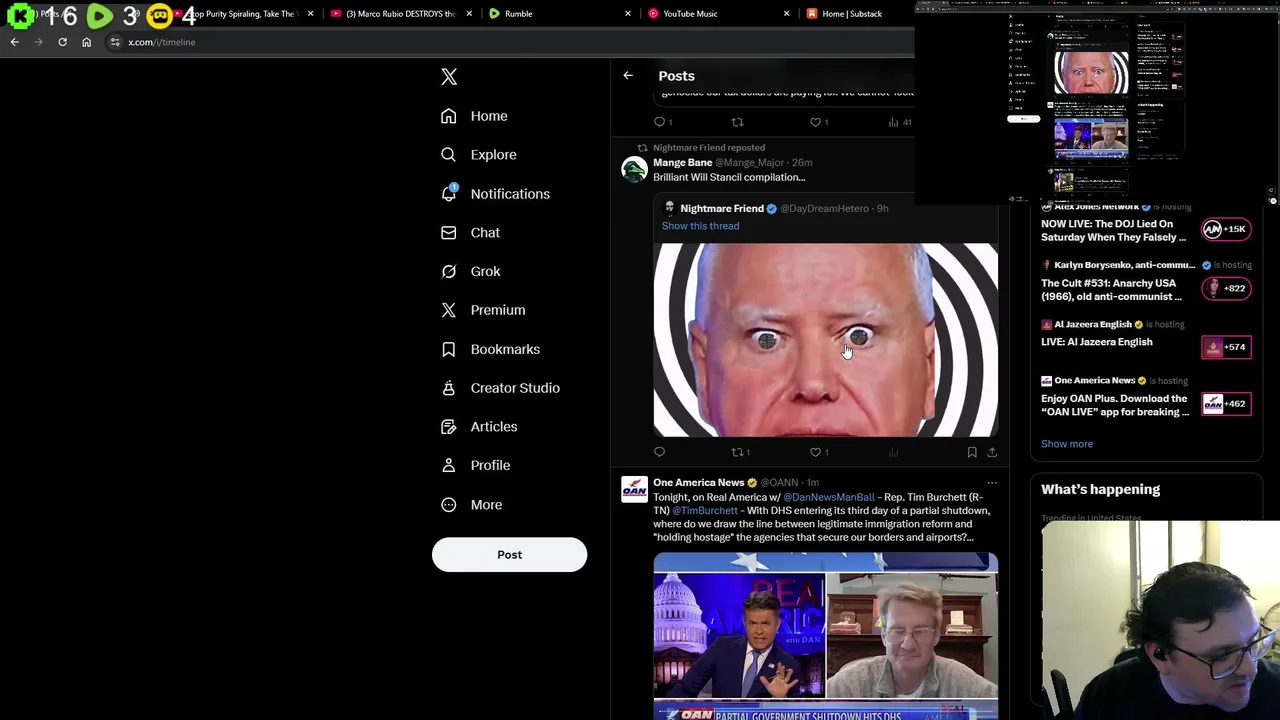The image size is (1280, 720).
Task: Open Creator Studio in the sidebar
Action: 501,388
